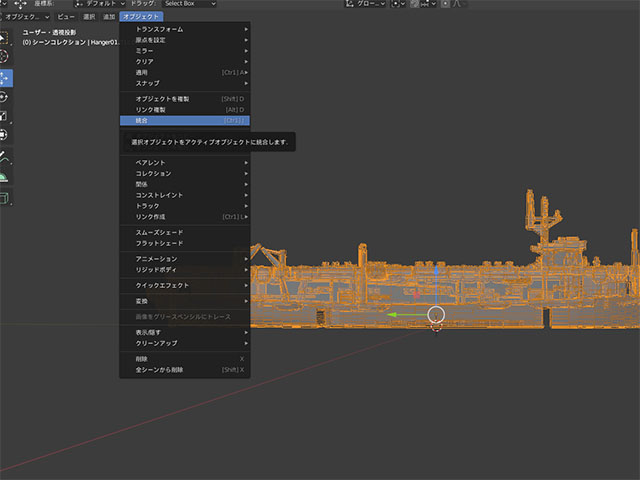The width and height of the screenshot is (640, 480).
Task: Expand the リジッドボディ submenu
Action: click(184, 270)
